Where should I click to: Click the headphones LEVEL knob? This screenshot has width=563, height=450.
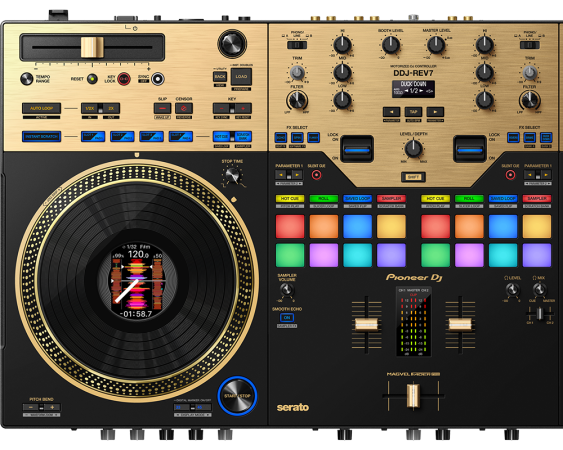pyautogui.click(x=512, y=290)
